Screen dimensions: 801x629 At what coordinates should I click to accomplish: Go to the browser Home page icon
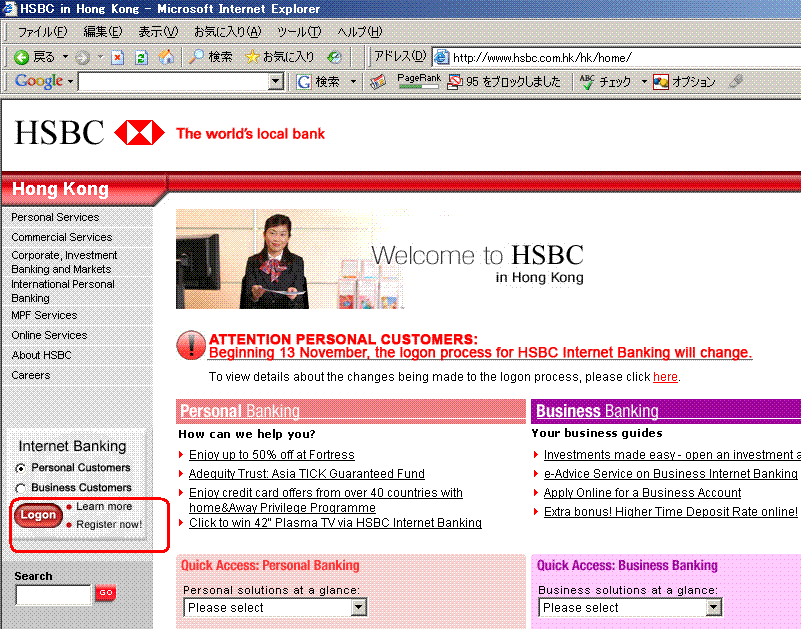point(166,57)
